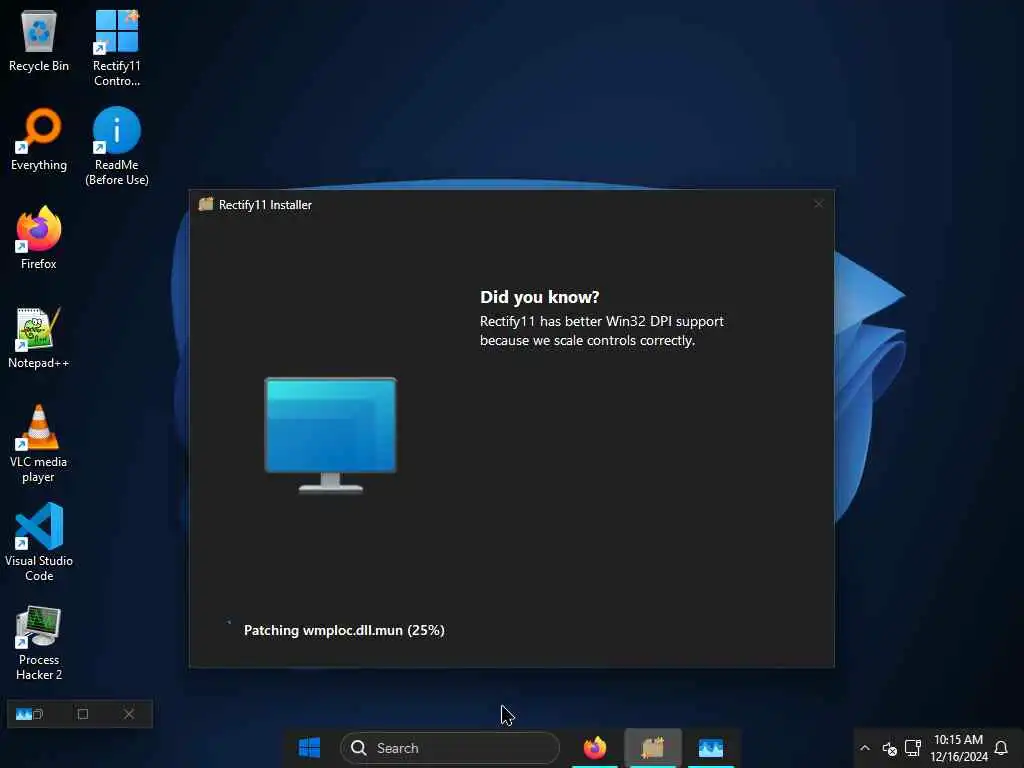
Task: Open the clock showing 10:15 AM
Action: tap(959, 748)
